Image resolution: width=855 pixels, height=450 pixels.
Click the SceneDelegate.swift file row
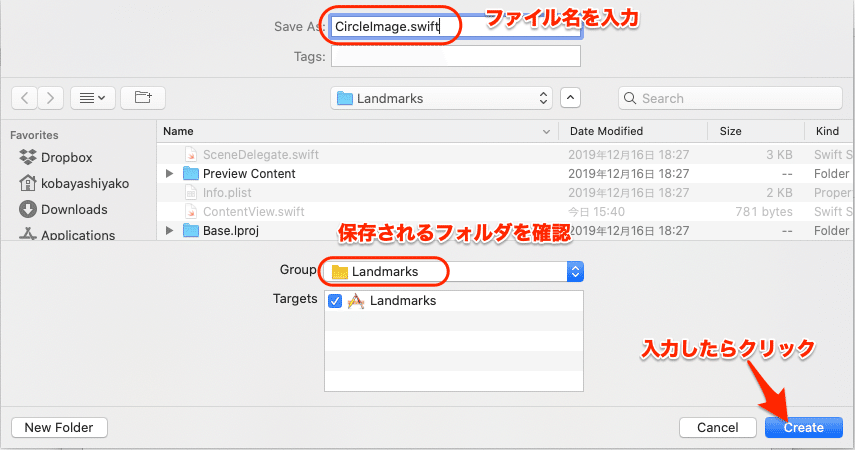pos(505,154)
